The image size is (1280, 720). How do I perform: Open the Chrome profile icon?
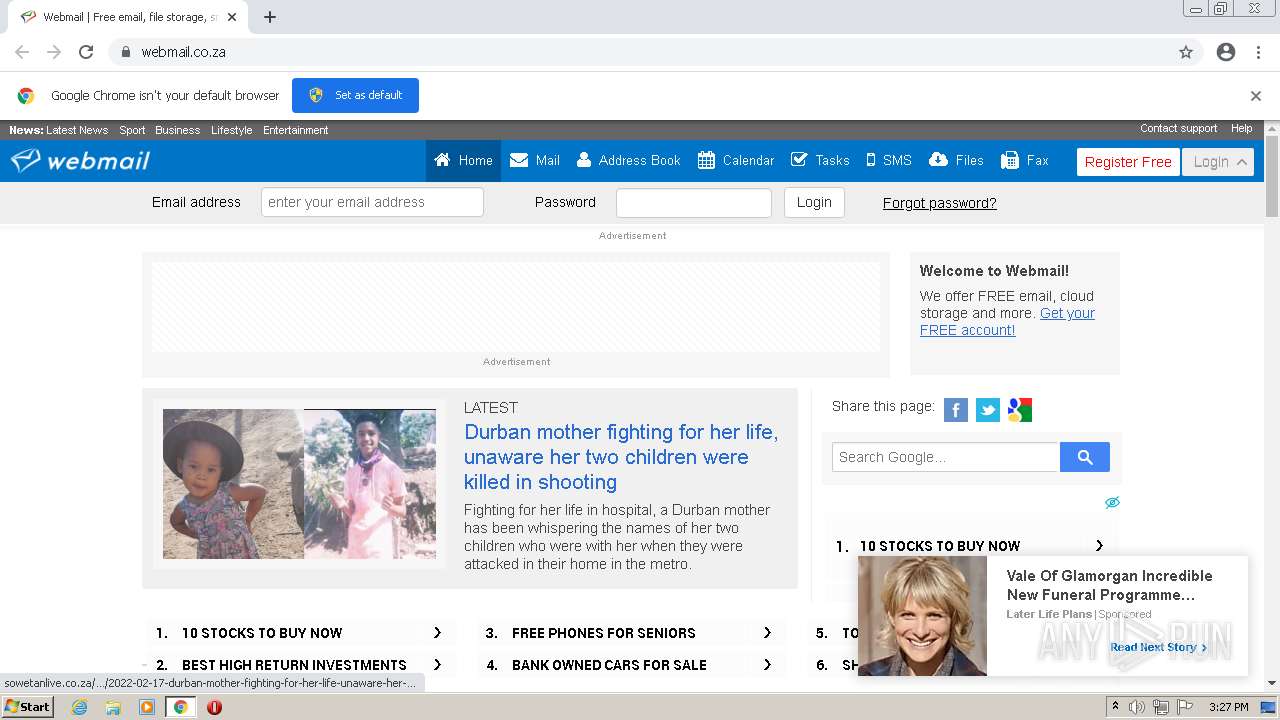(x=1226, y=52)
